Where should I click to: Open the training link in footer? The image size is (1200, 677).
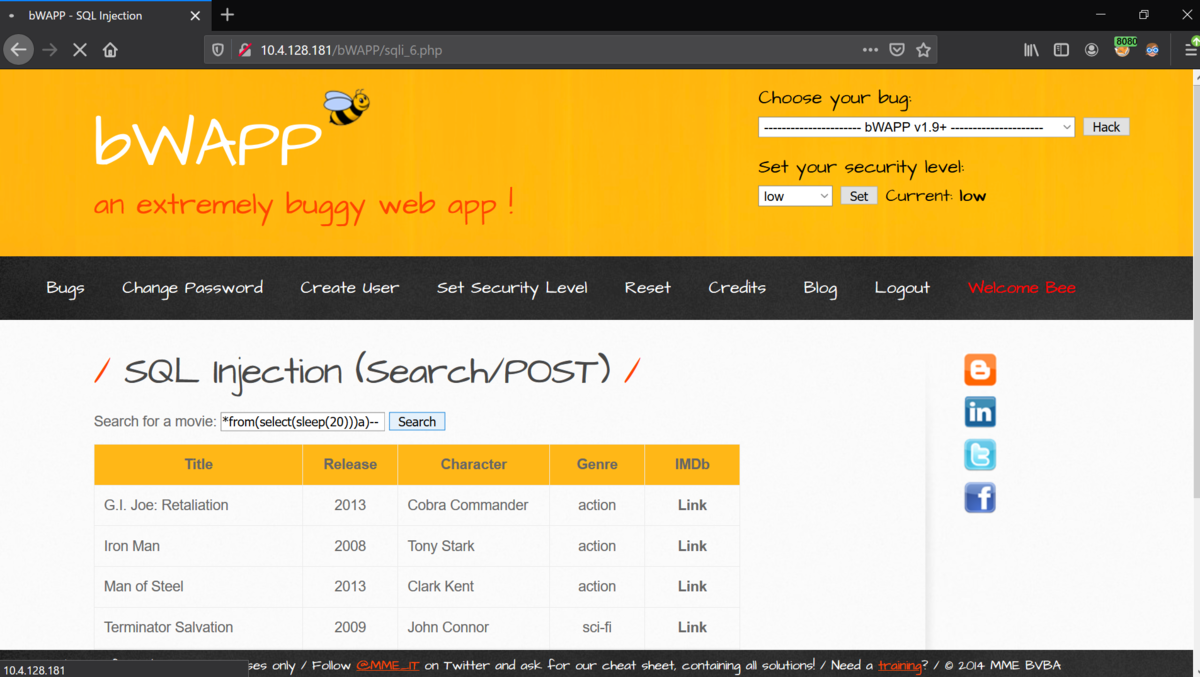point(900,665)
